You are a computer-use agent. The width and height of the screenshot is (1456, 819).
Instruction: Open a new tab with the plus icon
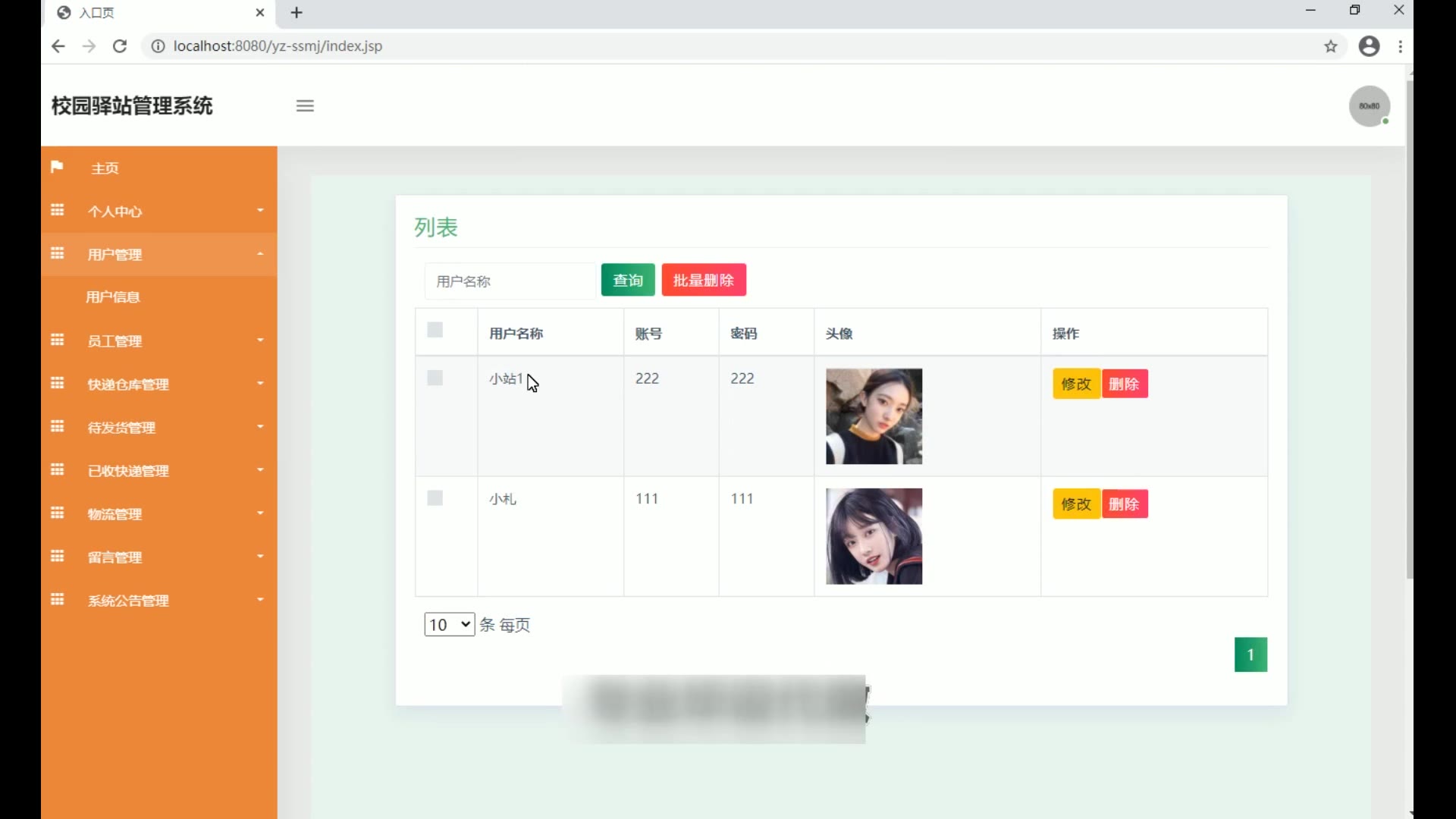[x=297, y=13]
